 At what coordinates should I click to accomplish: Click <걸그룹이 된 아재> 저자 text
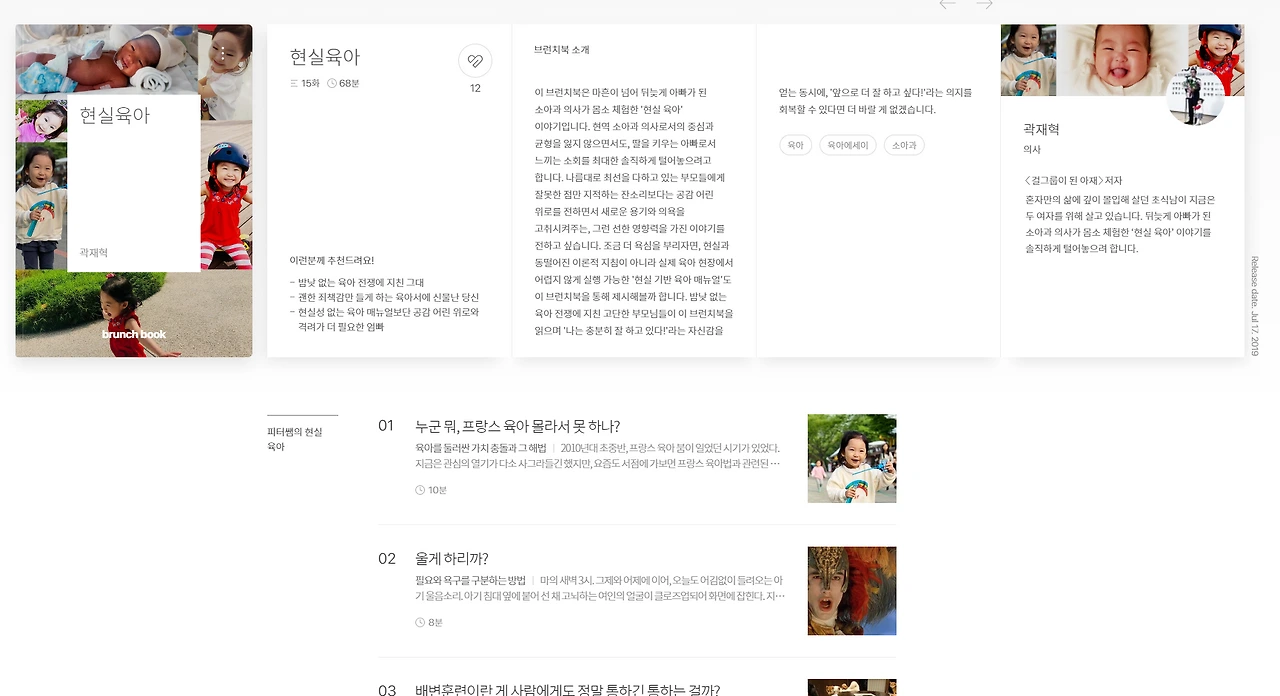(1073, 181)
